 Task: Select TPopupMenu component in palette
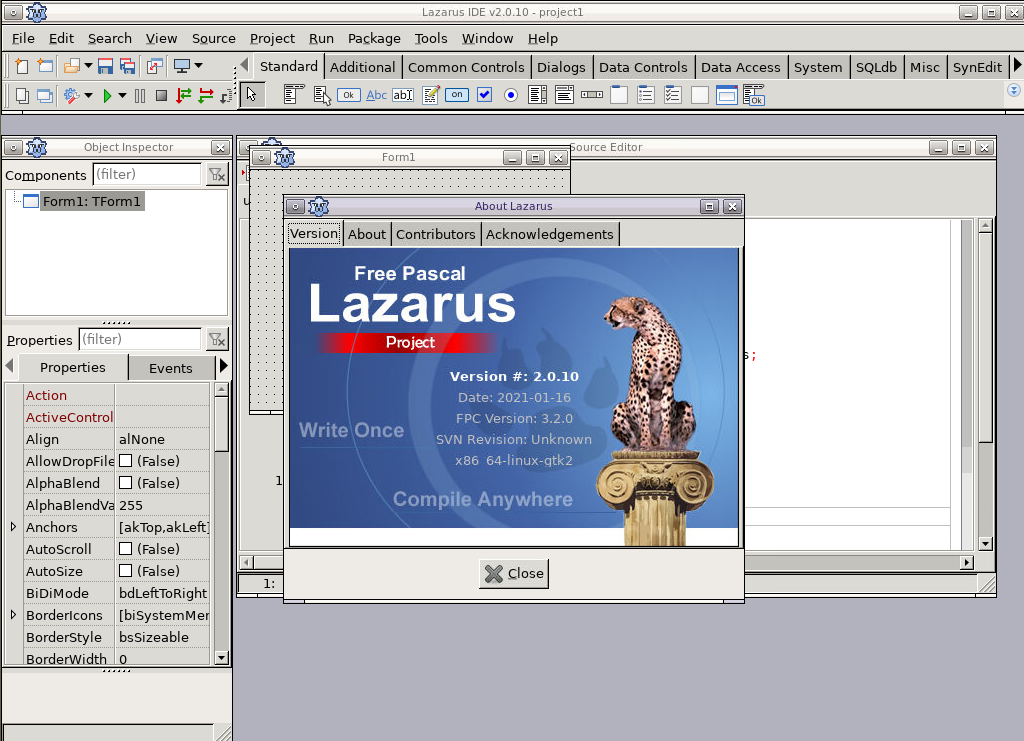[x=322, y=95]
